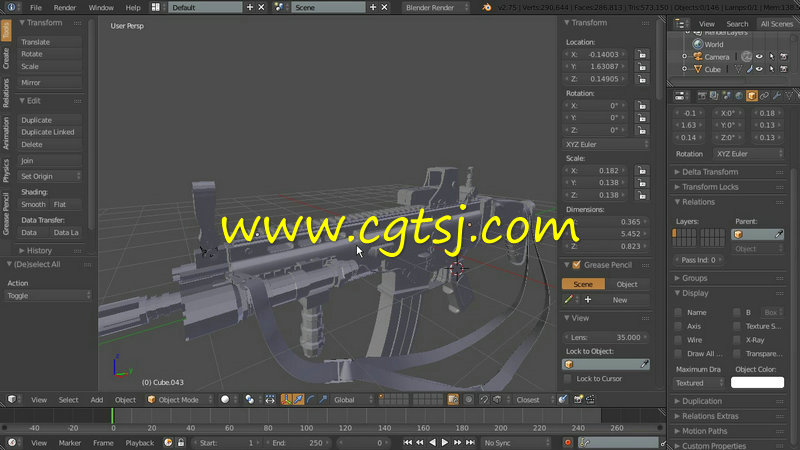Screen dimensions: 800x450
Task: Open Scene properties tab icon
Action: [727, 95]
